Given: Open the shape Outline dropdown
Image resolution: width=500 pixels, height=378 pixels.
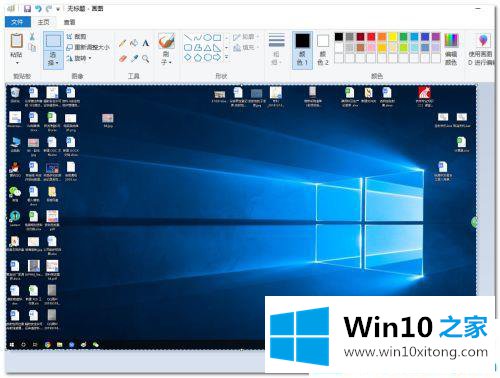Looking at the screenshot, I should 246,37.
